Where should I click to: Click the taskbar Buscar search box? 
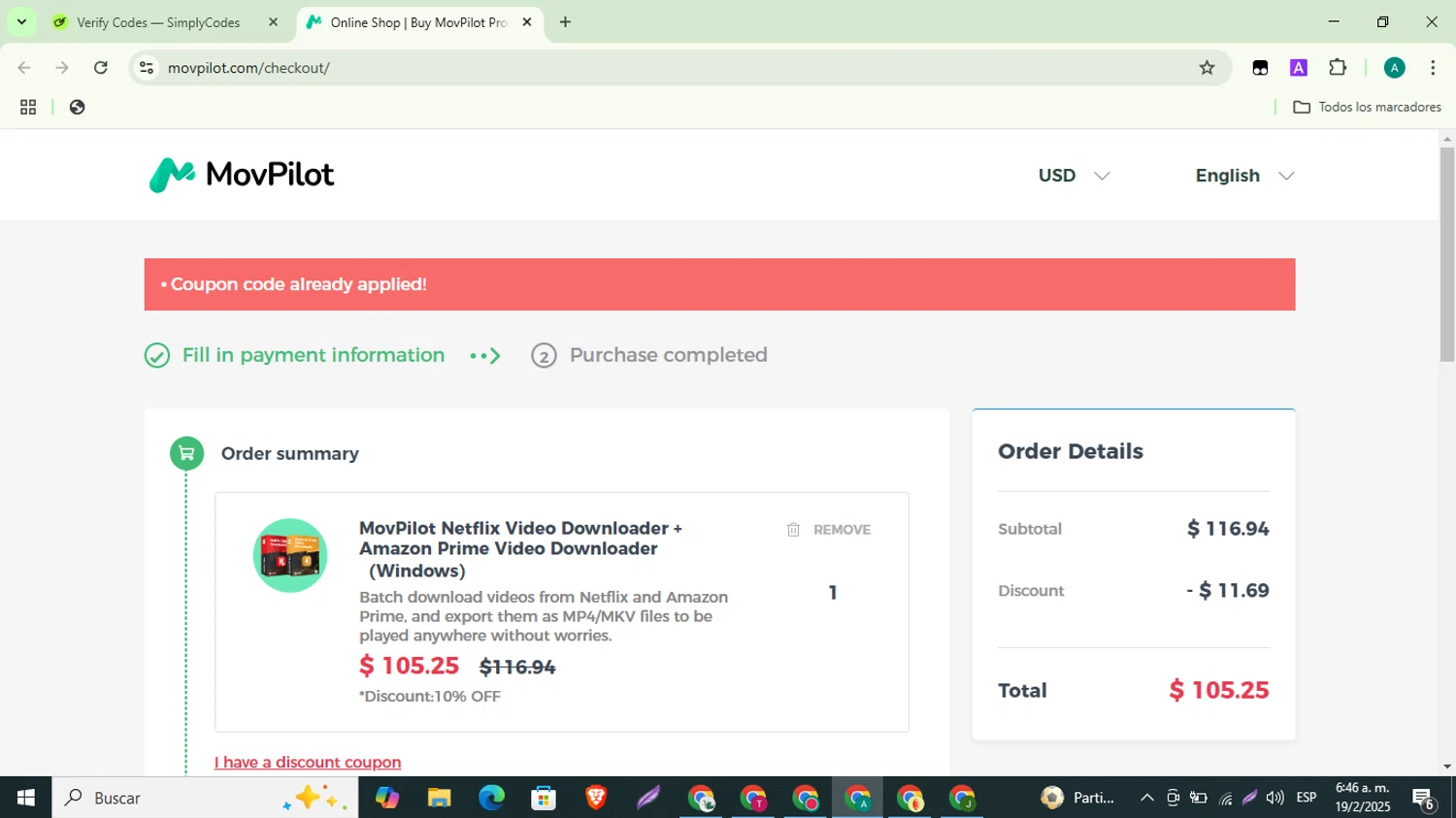205,798
